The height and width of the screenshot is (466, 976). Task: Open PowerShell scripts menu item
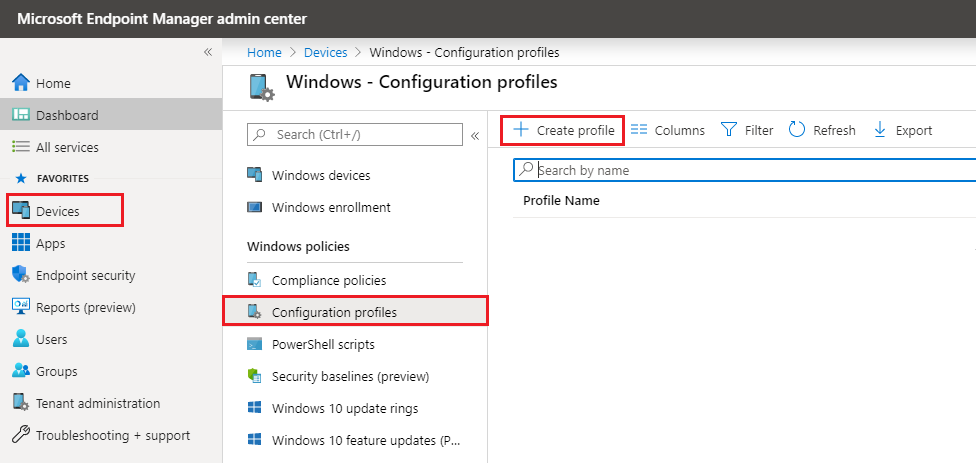(323, 345)
